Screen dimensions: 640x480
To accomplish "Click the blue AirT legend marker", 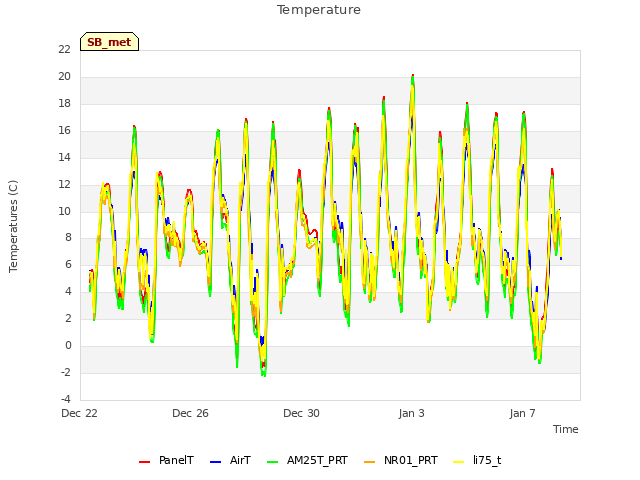I will tap(216, 462).
